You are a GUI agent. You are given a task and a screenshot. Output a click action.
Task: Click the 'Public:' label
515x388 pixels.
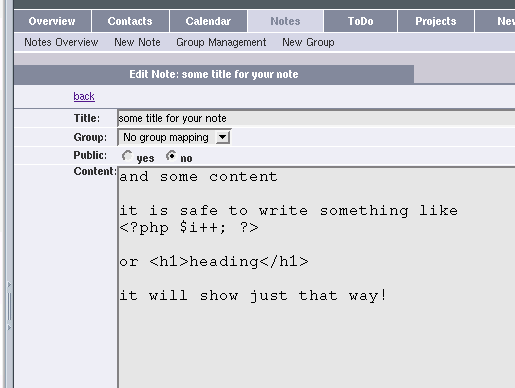[x=90, y=155]
